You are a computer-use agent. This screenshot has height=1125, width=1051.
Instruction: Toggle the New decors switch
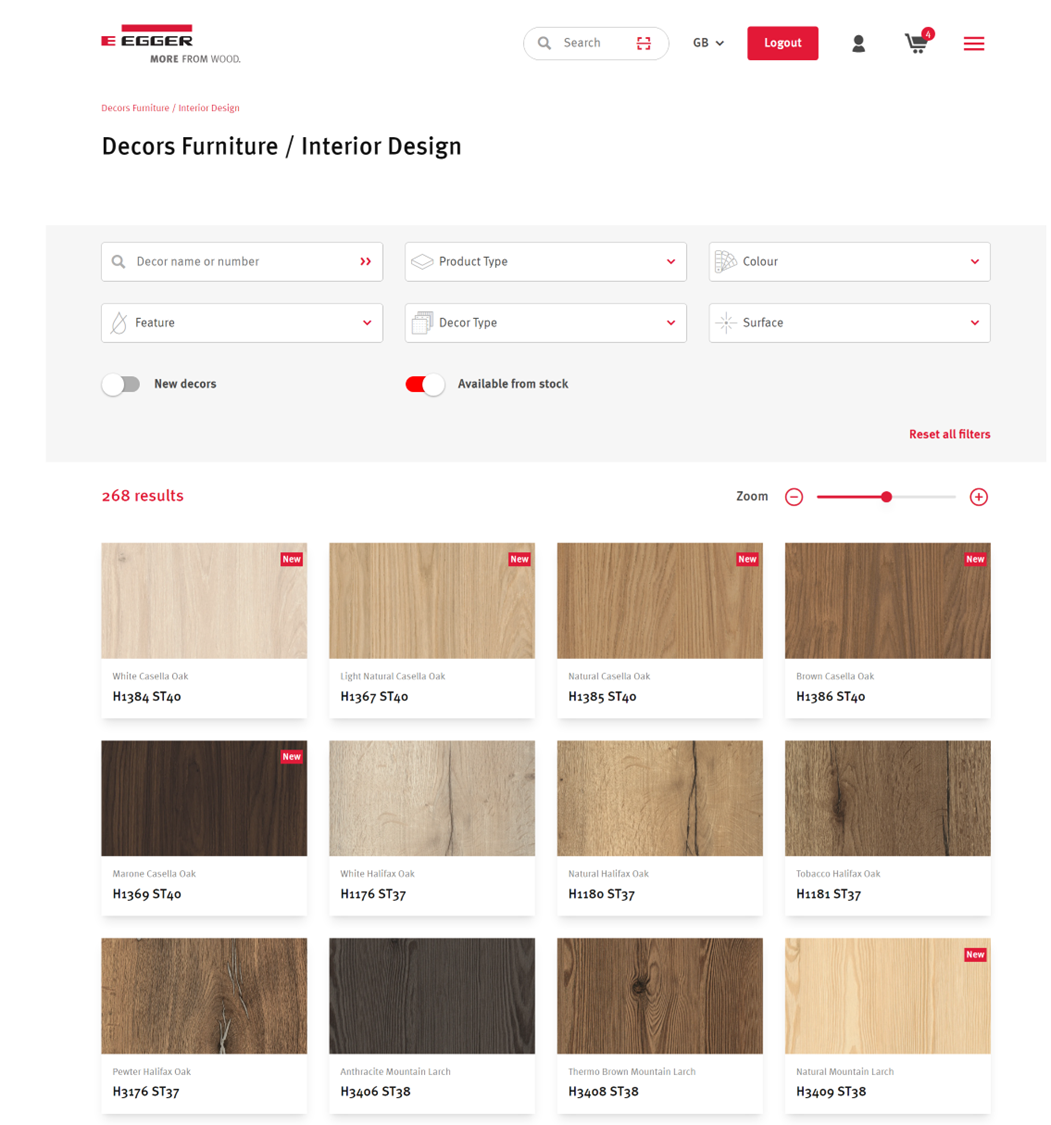click(121, 385)
